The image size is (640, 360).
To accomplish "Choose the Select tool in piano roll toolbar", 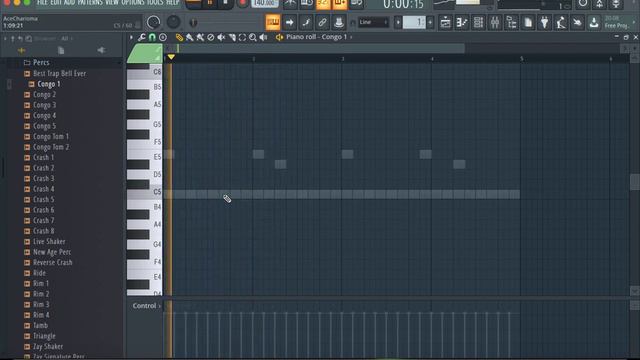I will tap(242, 38).
